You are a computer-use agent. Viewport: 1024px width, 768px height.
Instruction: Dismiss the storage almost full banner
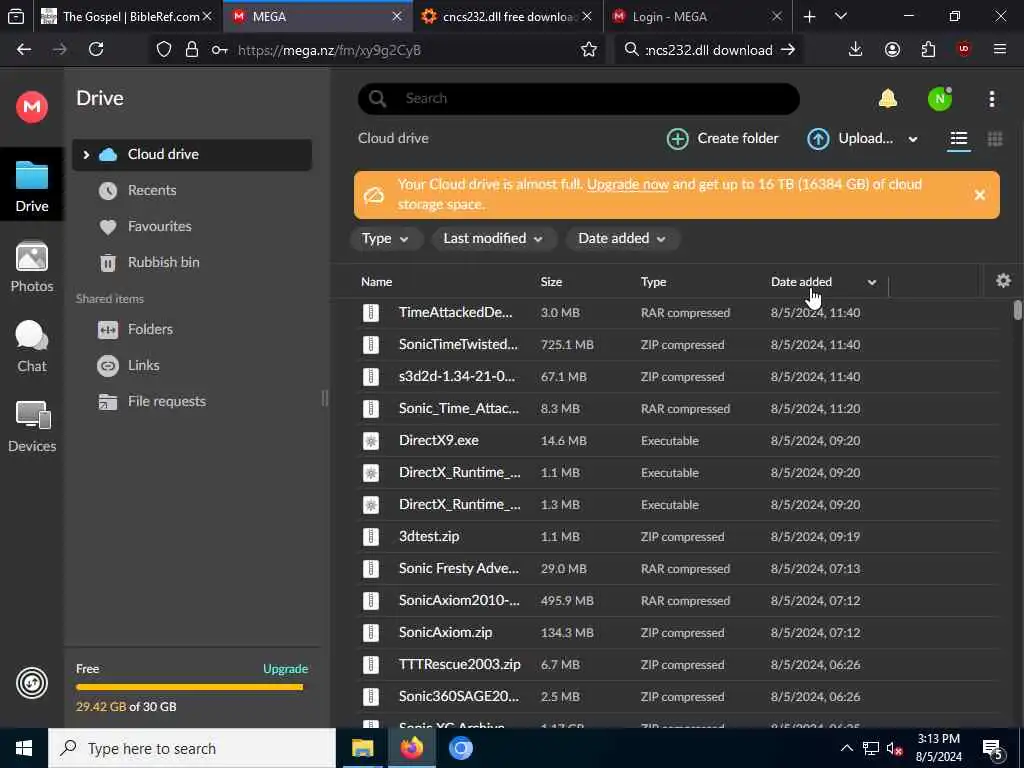coord(979,195)
